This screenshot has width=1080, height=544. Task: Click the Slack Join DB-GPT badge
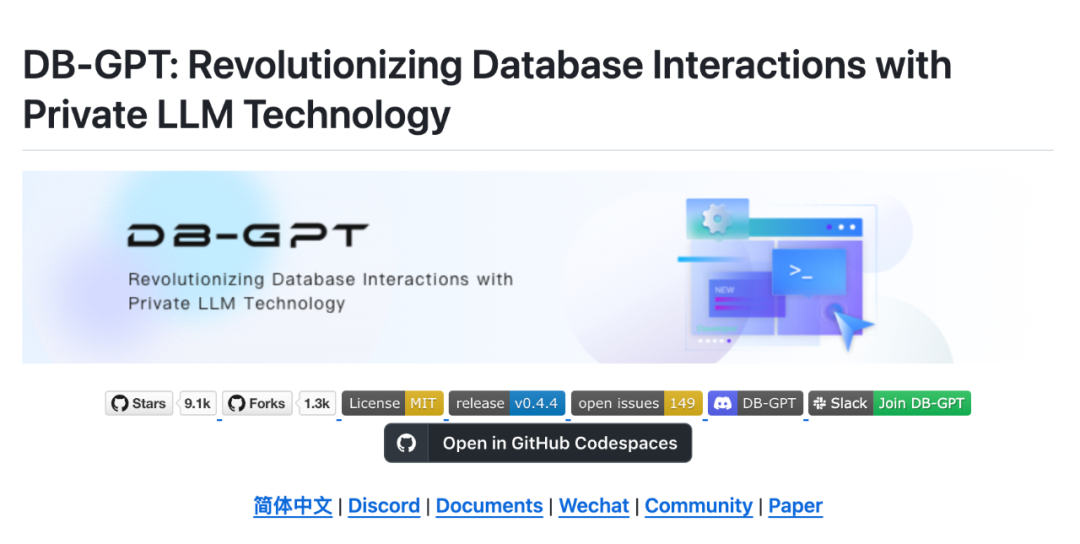889,404
